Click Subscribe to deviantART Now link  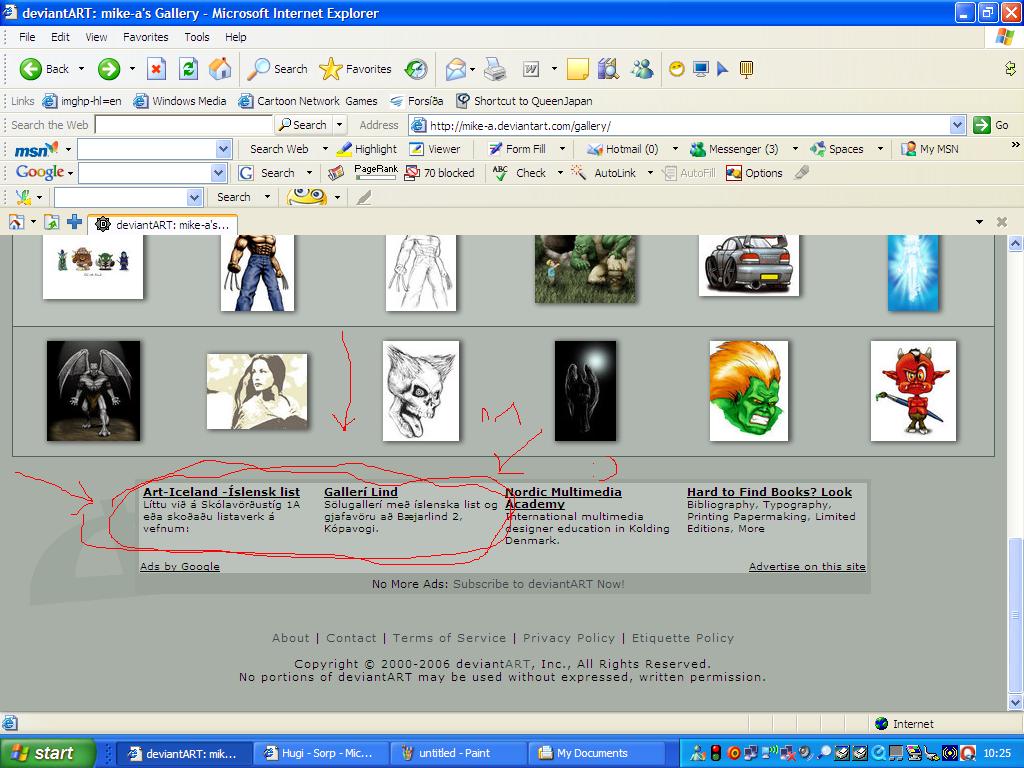[x=539, y=584]
